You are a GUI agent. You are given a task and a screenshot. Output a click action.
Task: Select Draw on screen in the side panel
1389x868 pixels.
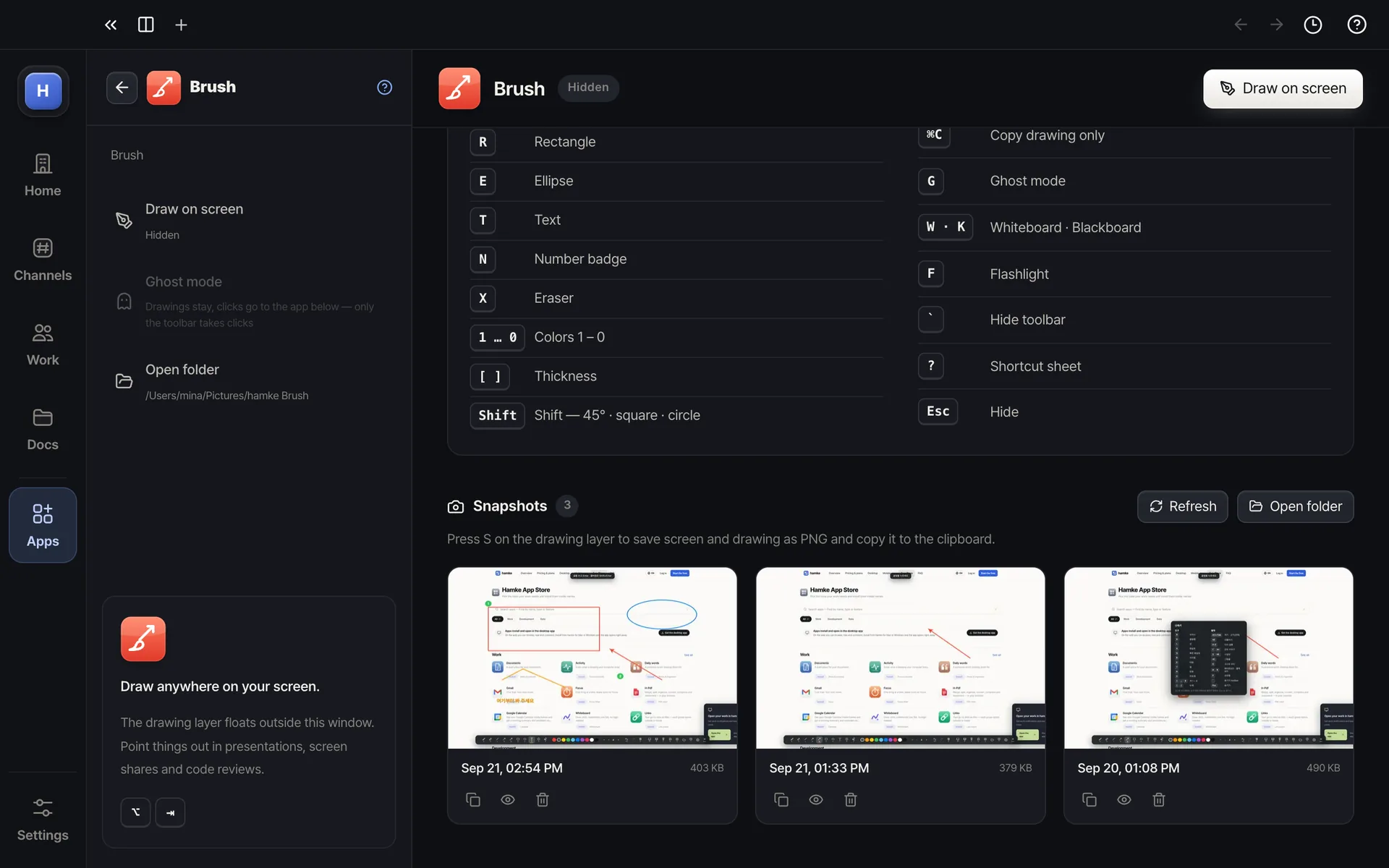(249, 221)
